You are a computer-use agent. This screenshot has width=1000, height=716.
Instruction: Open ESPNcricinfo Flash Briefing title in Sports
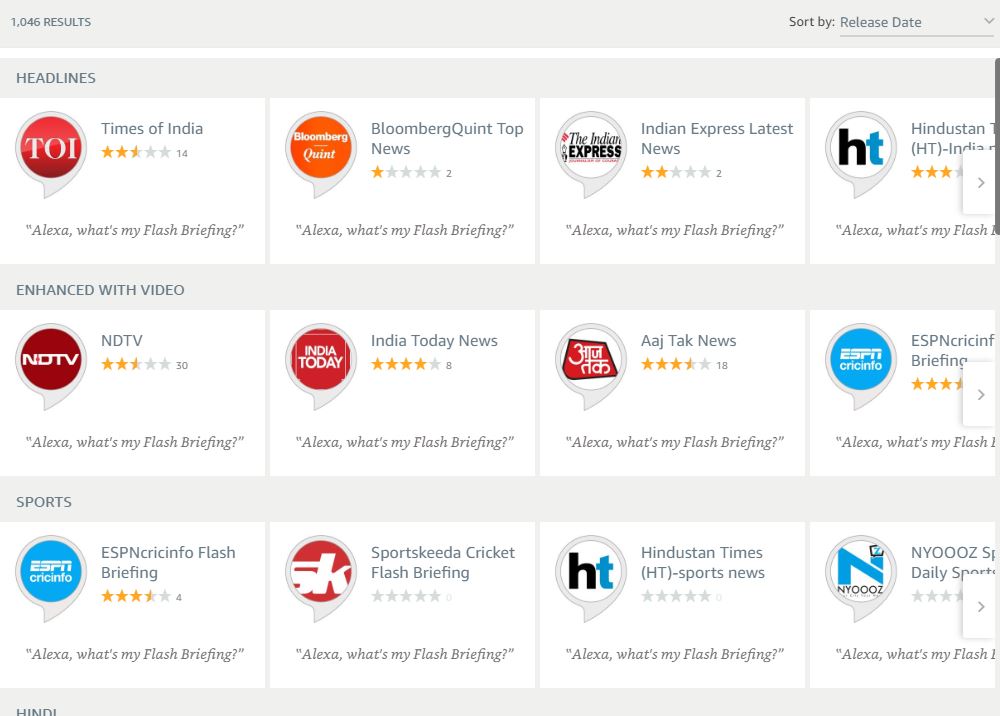point(168,562)
